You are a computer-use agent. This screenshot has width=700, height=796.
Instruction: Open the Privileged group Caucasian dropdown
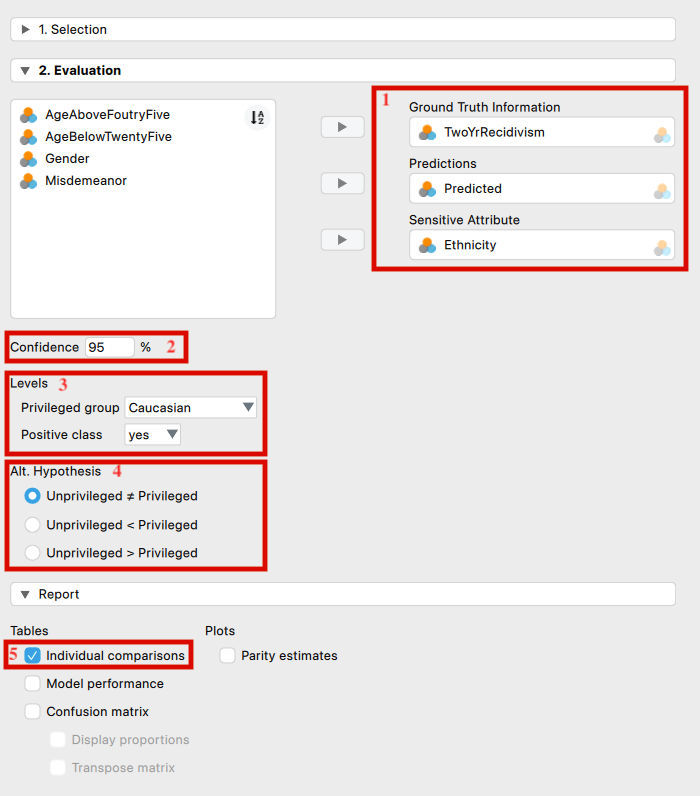tap(190, 407)
